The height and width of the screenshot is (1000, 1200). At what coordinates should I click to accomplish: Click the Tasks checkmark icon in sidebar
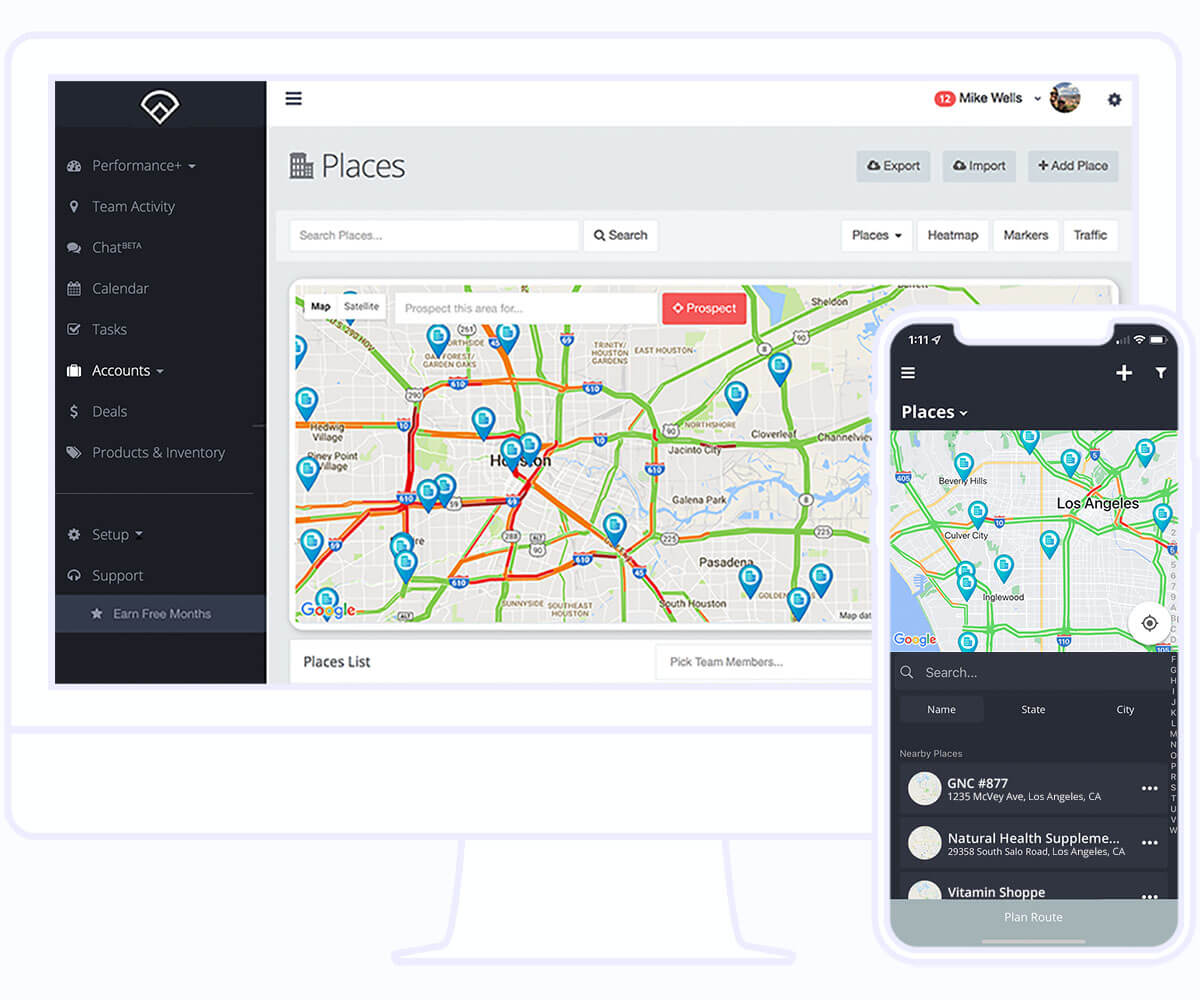(74, 330)
